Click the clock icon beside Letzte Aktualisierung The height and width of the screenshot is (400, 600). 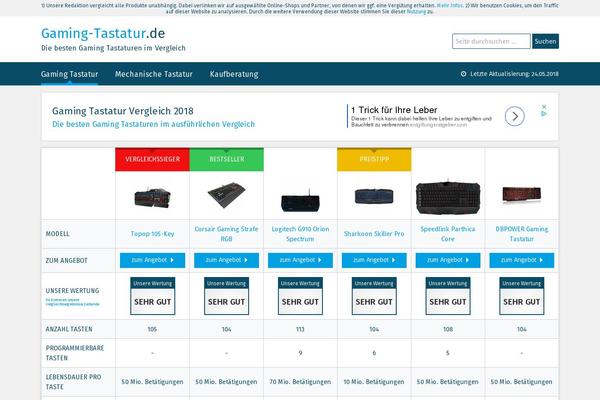click(x=463, y=74)
